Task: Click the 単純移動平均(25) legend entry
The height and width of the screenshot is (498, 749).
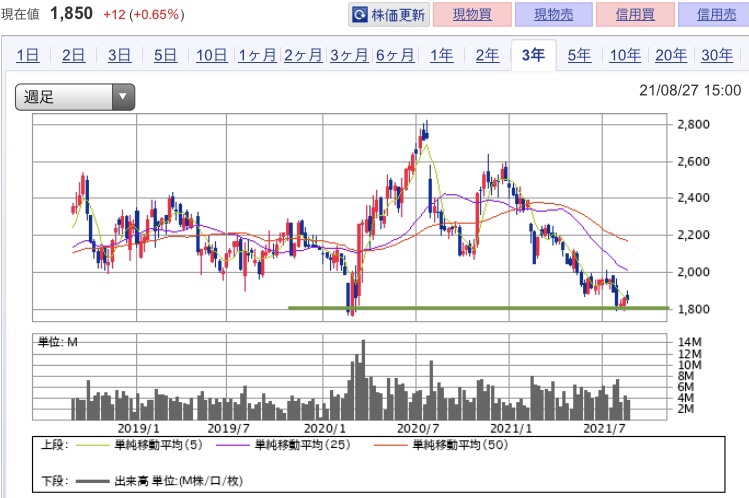Action: (x=283, y=445)
